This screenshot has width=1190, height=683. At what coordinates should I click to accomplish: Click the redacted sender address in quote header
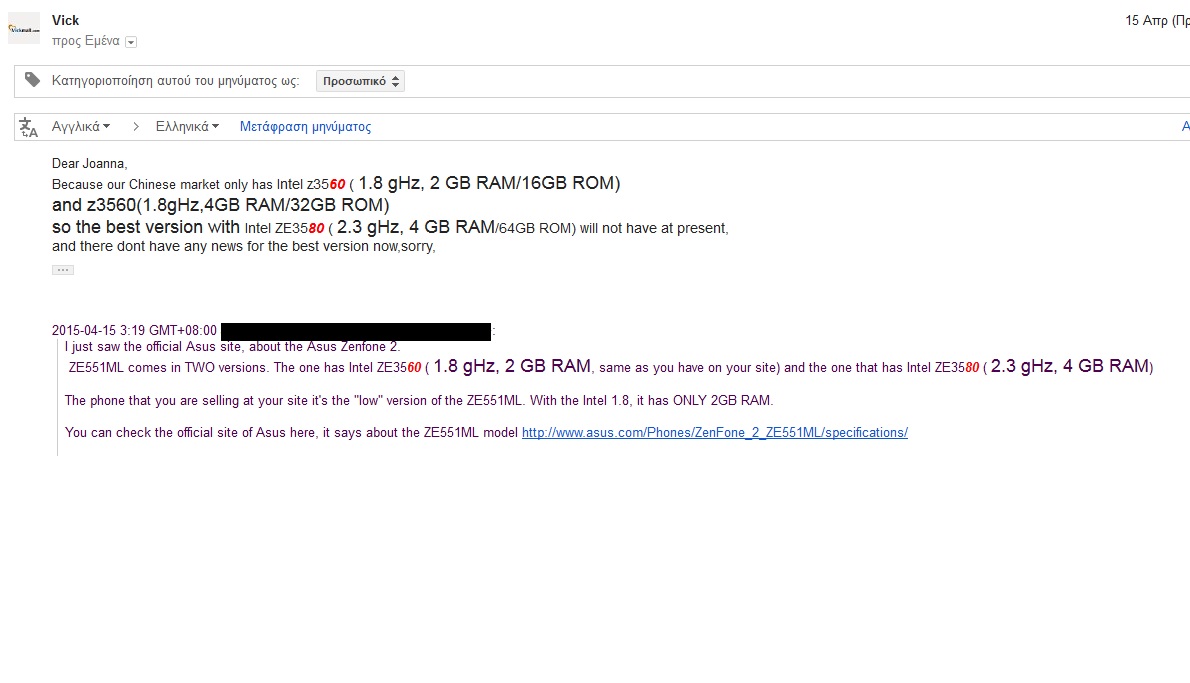(356, 332)
